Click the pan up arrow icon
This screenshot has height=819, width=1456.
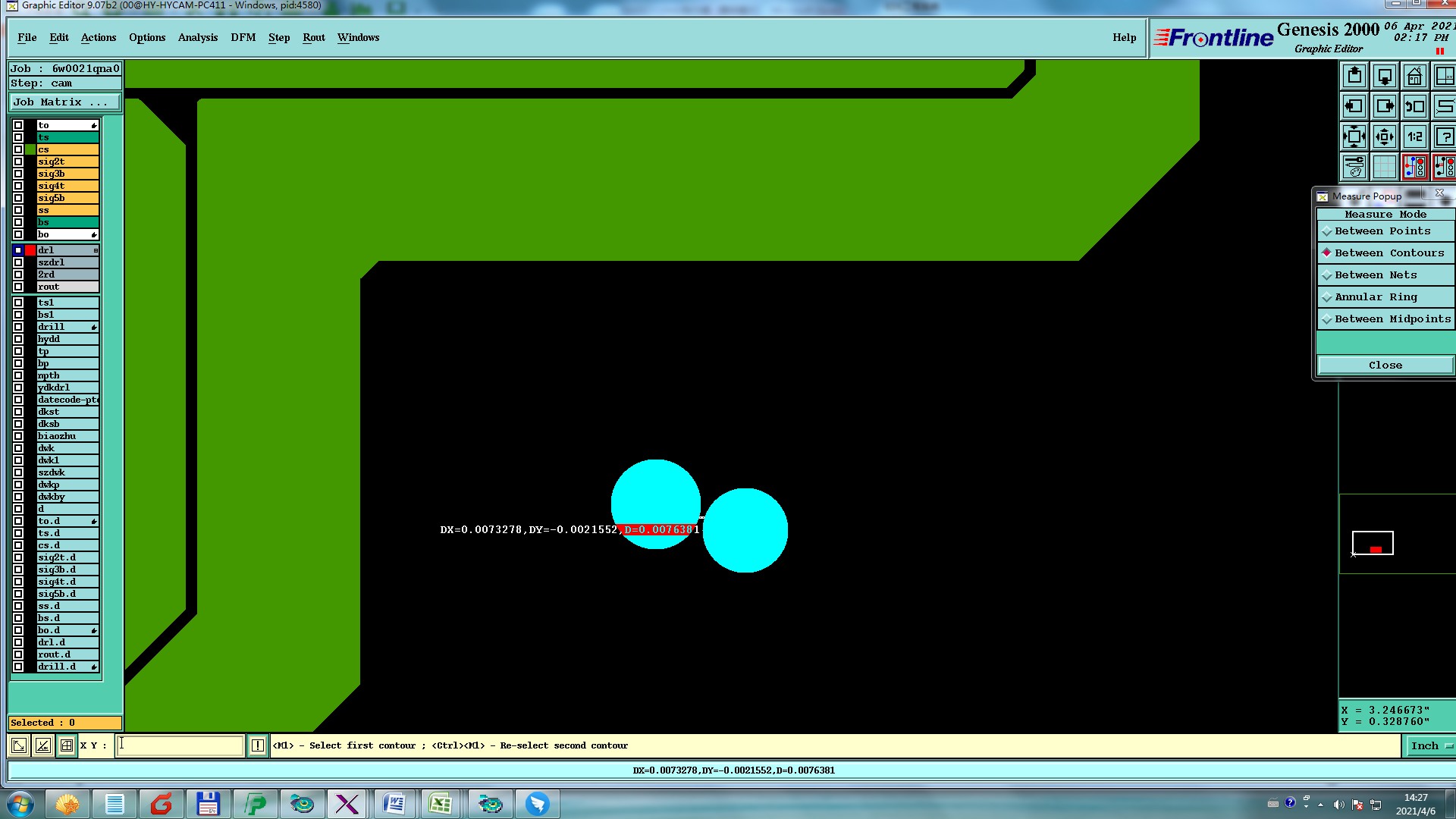coord(1354,77)
